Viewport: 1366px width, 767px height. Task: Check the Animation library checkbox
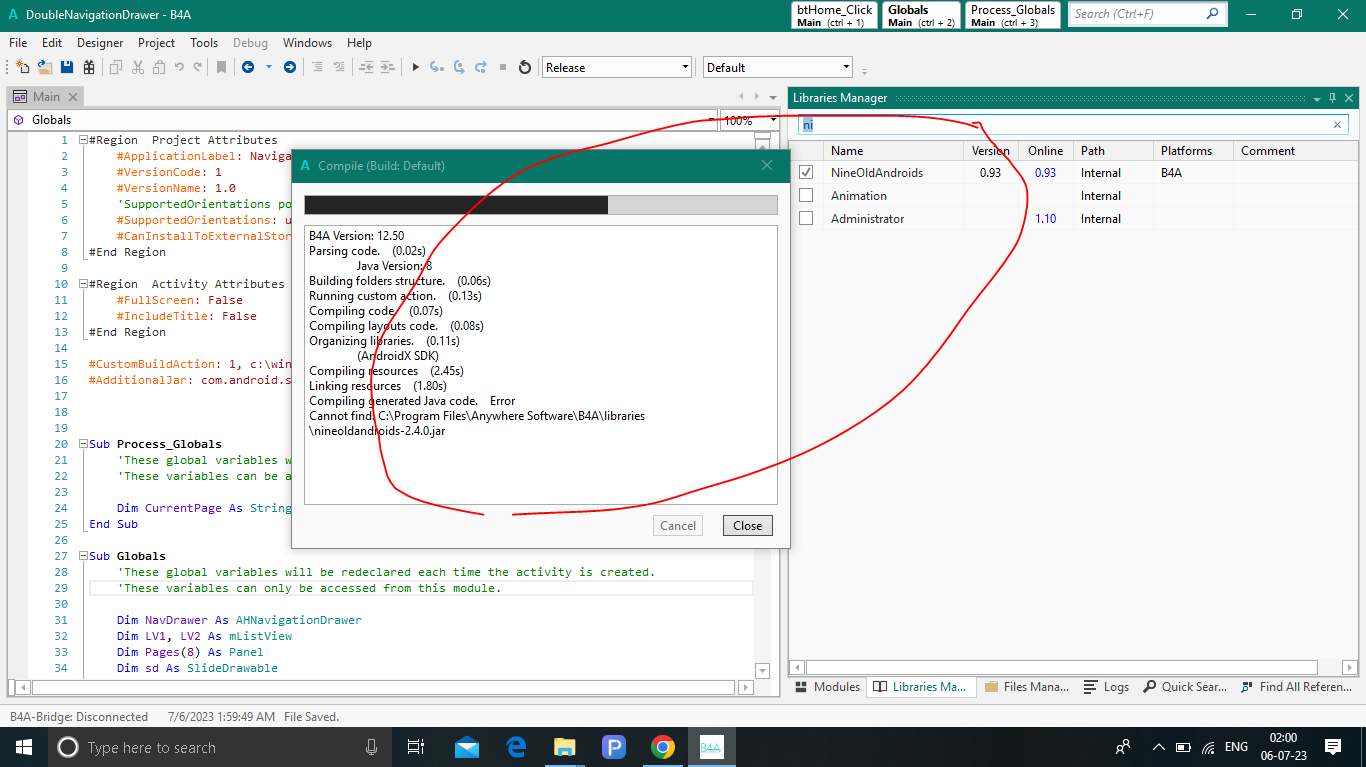[x=806, y=196]
